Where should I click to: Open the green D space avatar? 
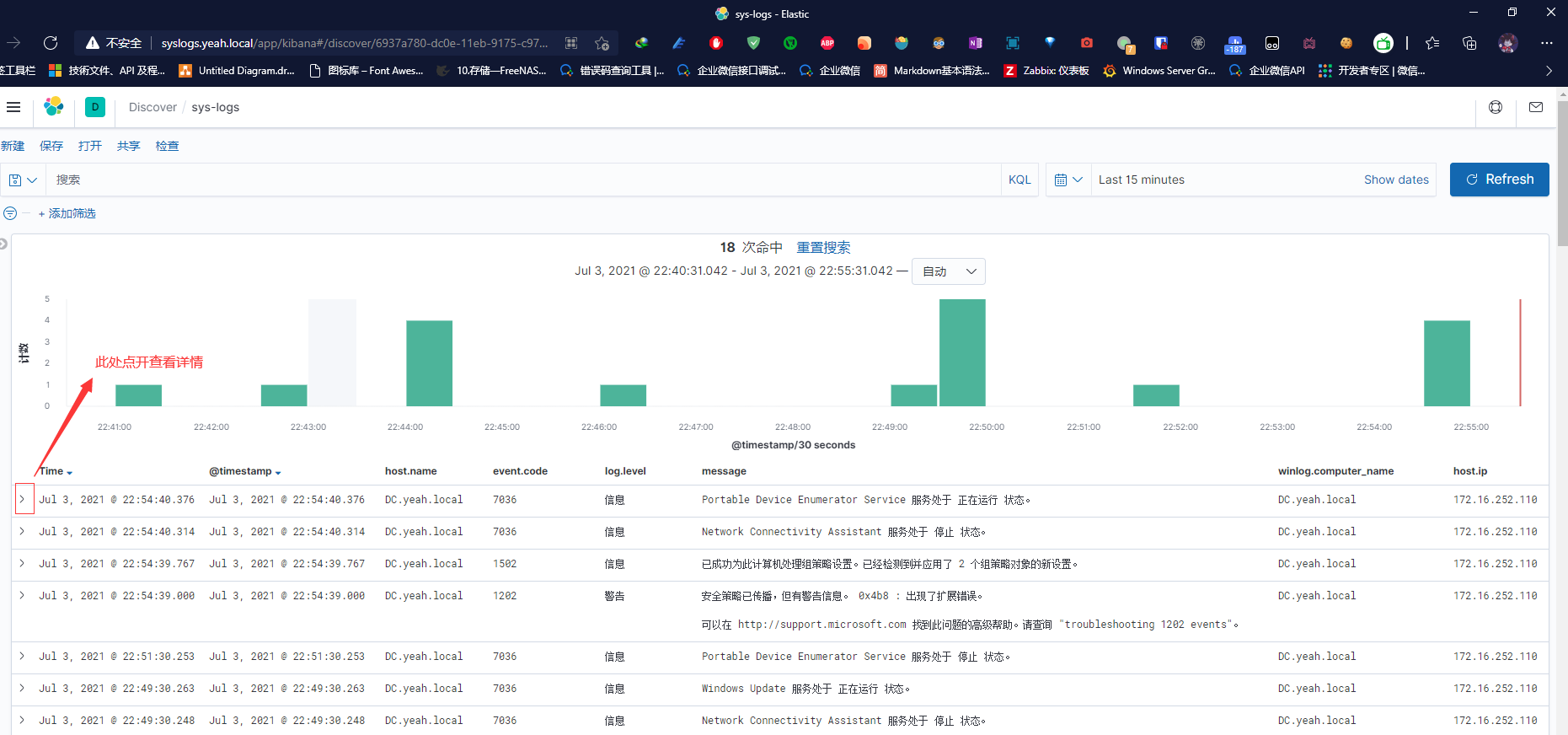[95, 107]
